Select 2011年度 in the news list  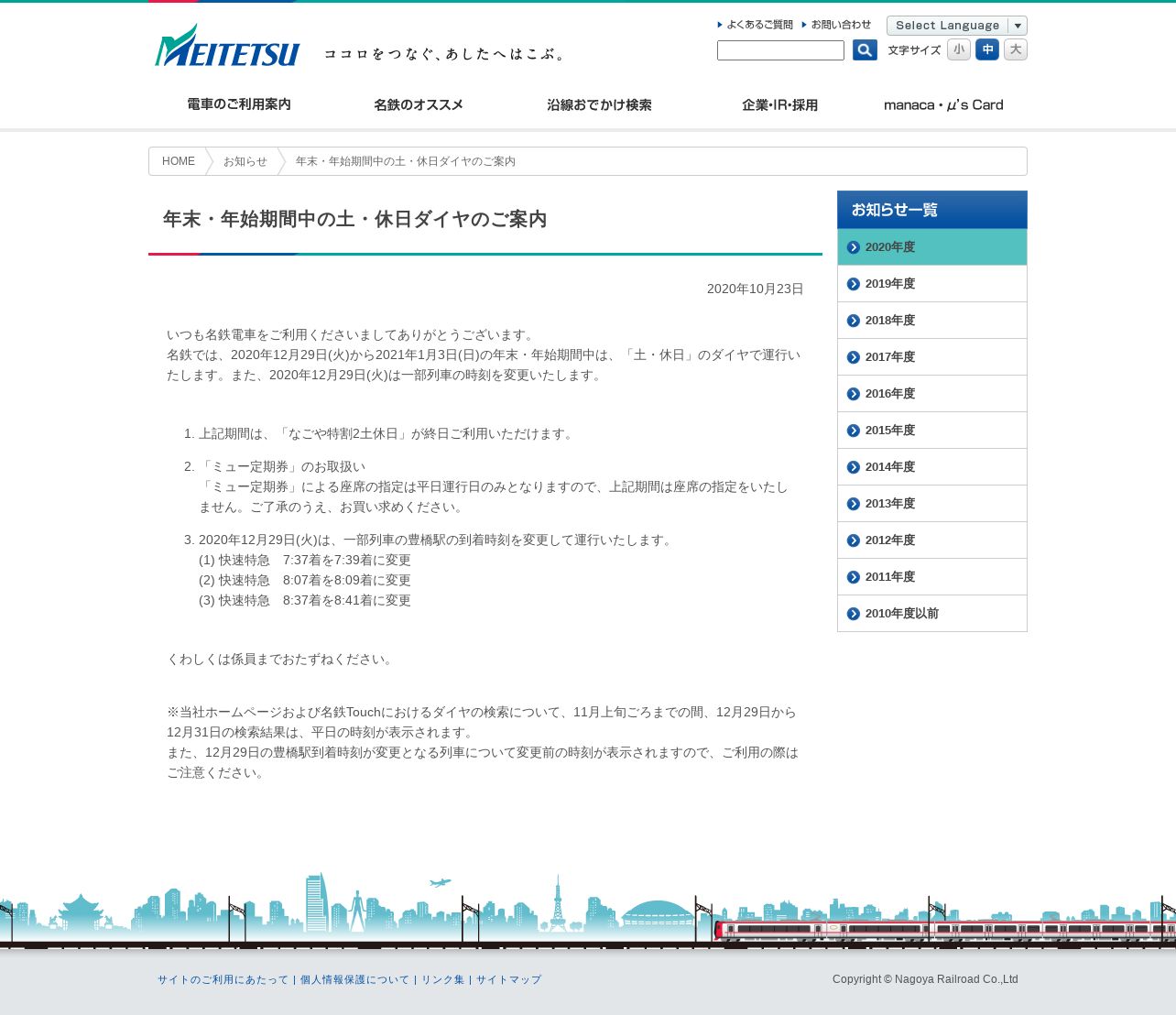click(932, 577)
